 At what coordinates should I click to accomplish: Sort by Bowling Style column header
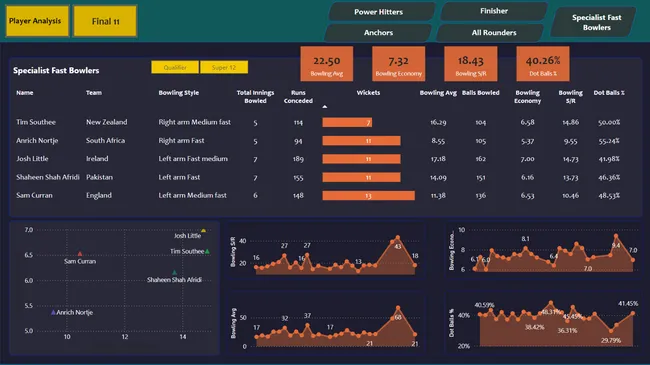pyautogui.click(x=179, y=92)
